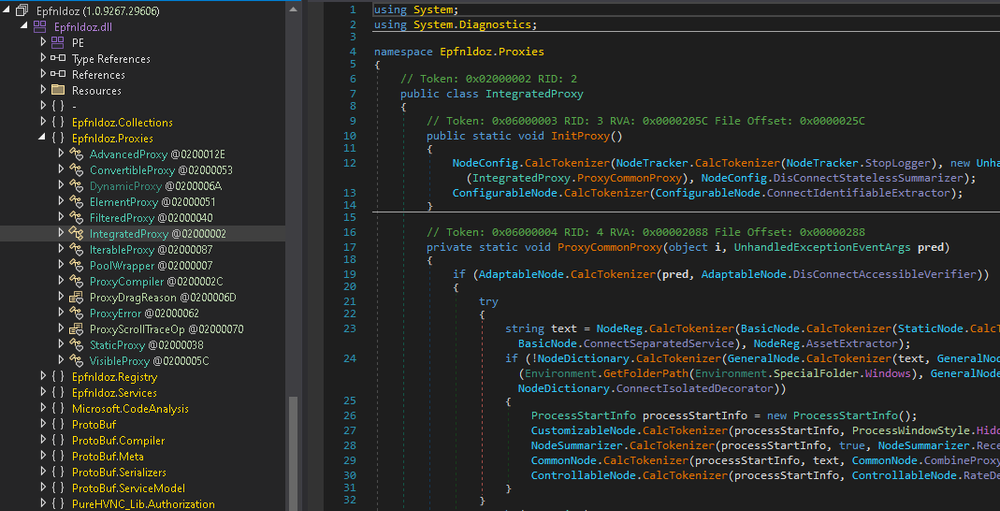Click the ProxyCompiler class icon

pyautogui.click(x=77, y=281)
